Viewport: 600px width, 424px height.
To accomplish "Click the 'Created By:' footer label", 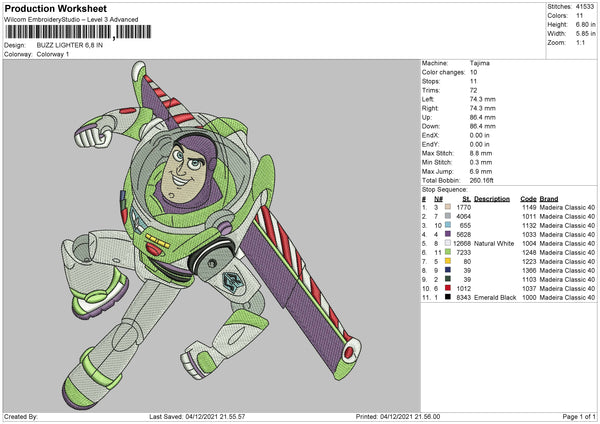I will point(21,417).
